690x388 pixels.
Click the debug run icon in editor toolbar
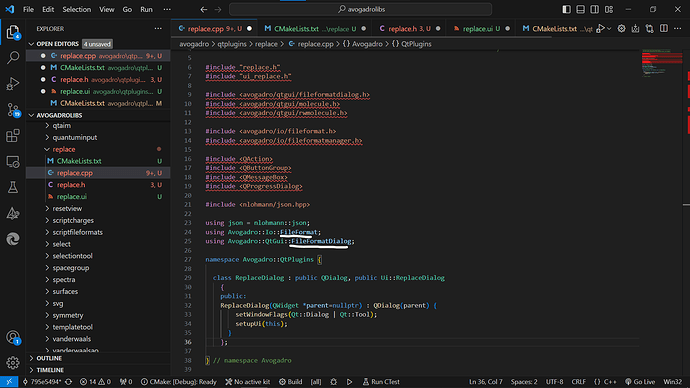(601, 29)
